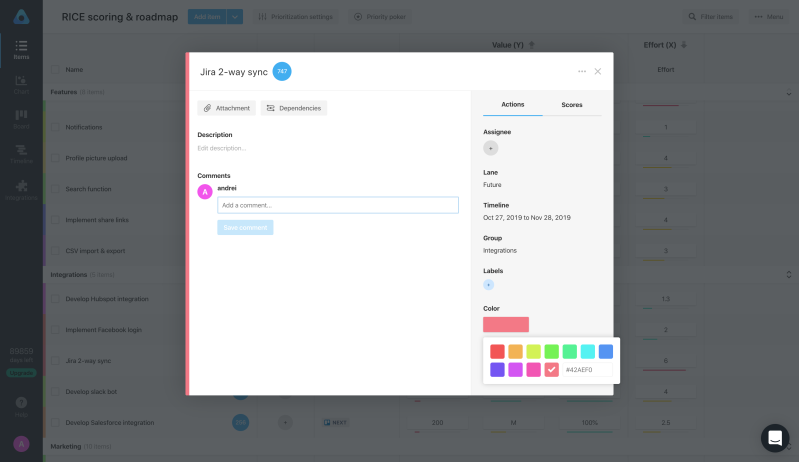Open the Chart view in sidebar

pyautogui.click(x=21, y=85)
